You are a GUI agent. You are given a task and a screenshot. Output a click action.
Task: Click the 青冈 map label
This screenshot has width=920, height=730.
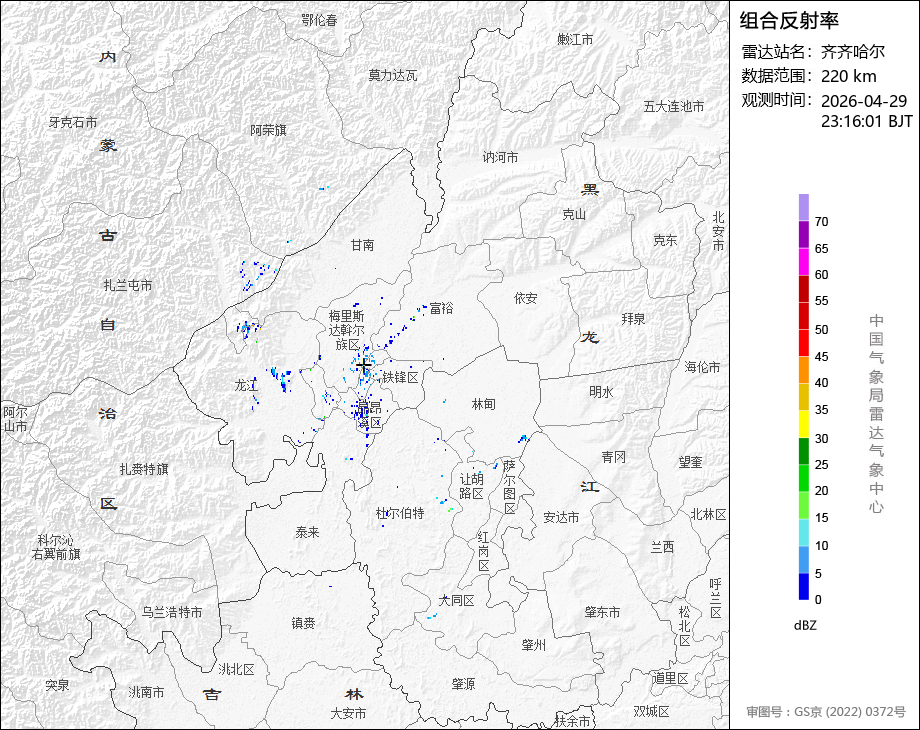tap(614, 457)
